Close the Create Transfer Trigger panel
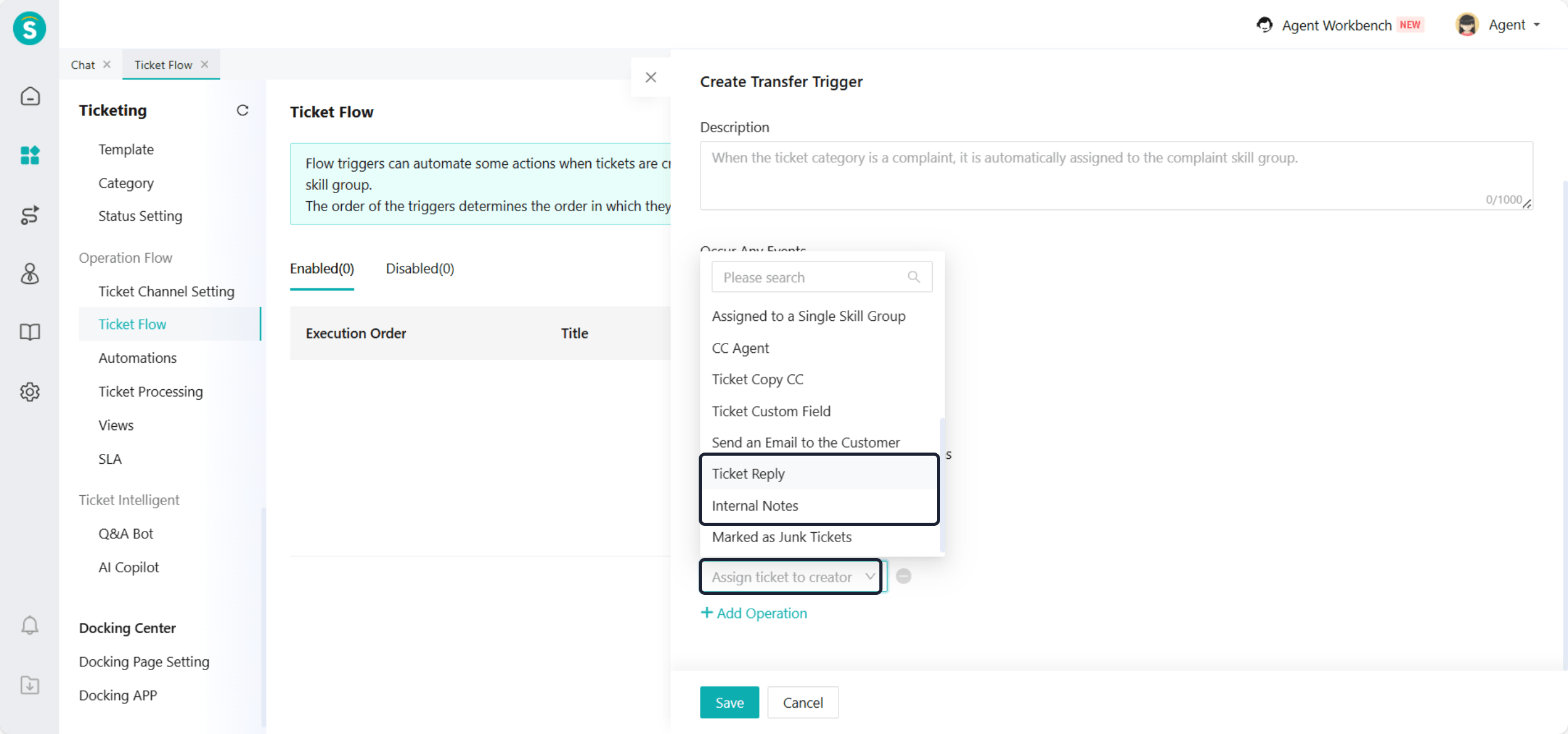This screenshot has height=734, width=1568. tap(650, 77)
